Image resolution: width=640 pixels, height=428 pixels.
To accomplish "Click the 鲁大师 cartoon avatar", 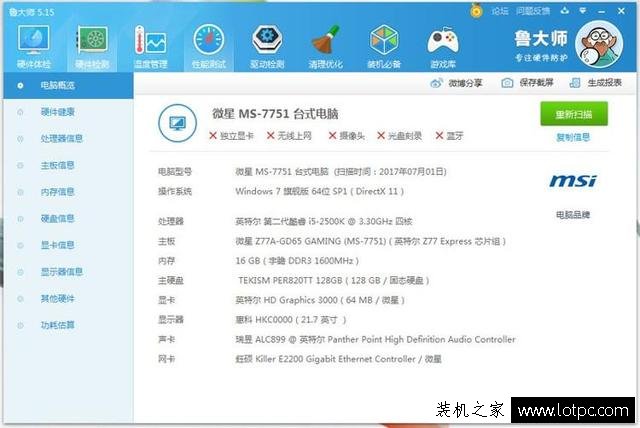I will pyautogui.click(x=599, y=44).
